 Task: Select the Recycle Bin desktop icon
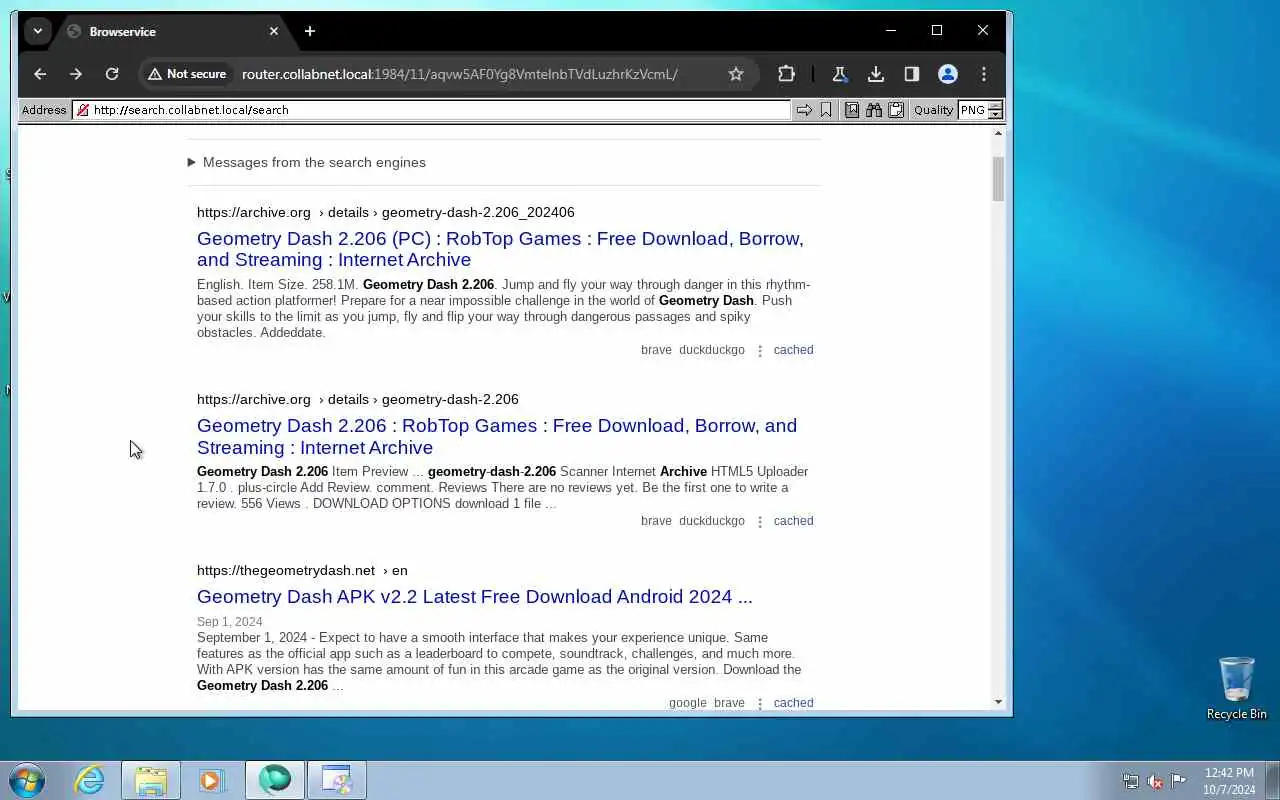(1236, 688)
